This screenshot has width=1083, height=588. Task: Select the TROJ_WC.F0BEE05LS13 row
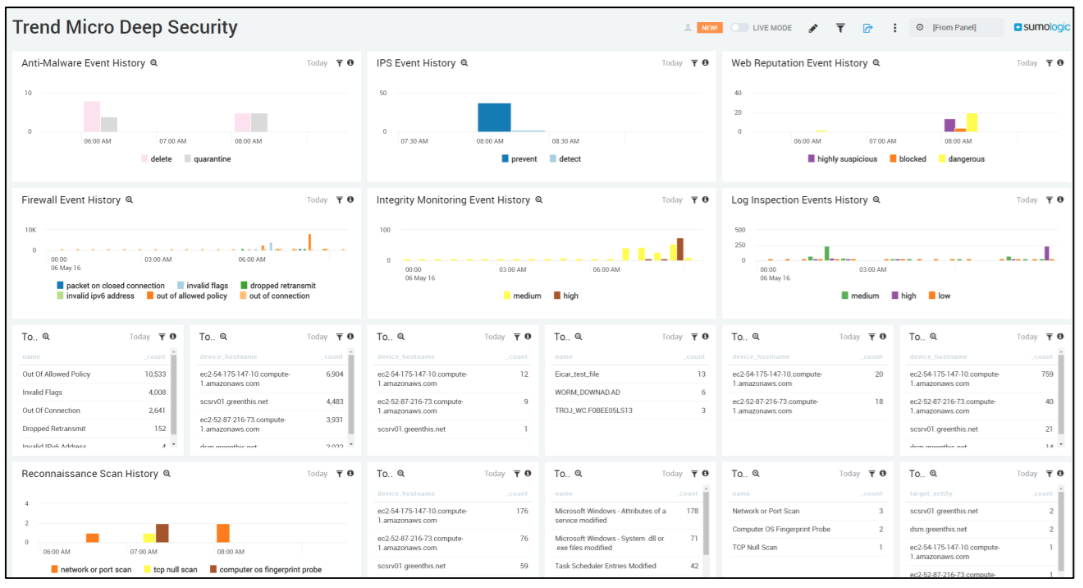629,410
